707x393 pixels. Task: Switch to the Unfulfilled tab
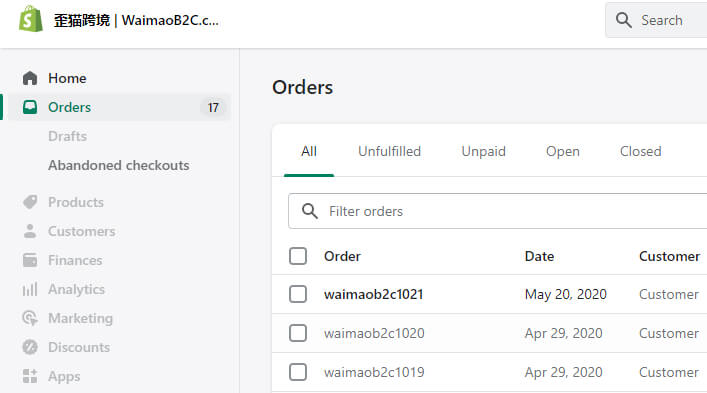tap(390, 151)
